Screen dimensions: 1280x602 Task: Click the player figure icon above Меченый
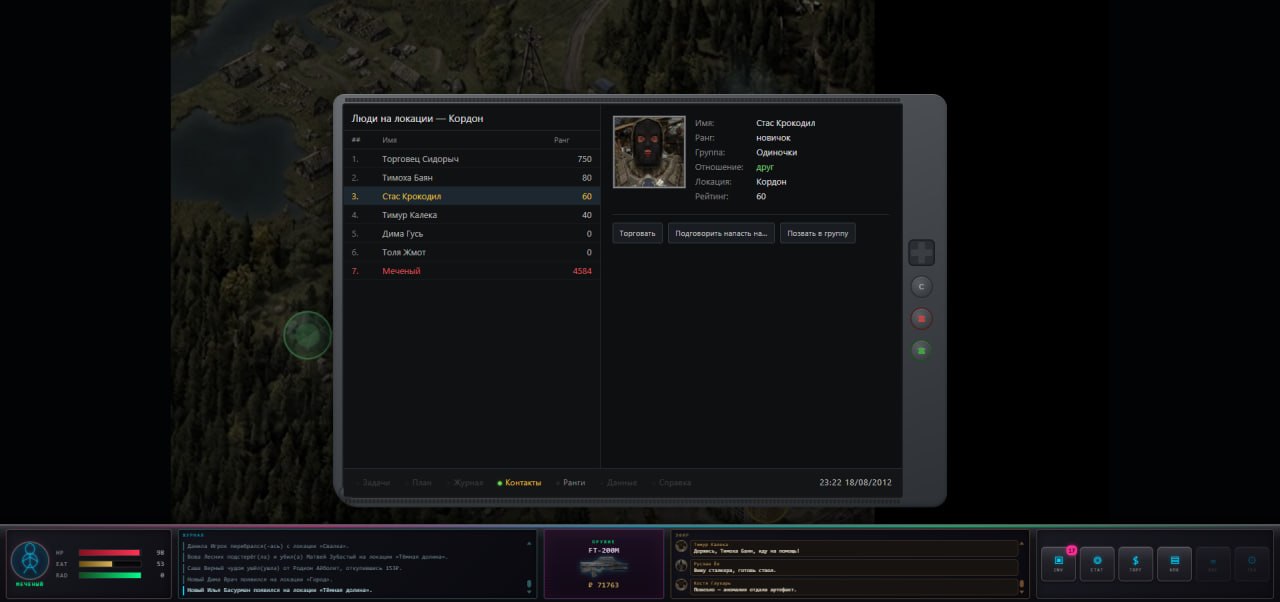coord(29,560)
